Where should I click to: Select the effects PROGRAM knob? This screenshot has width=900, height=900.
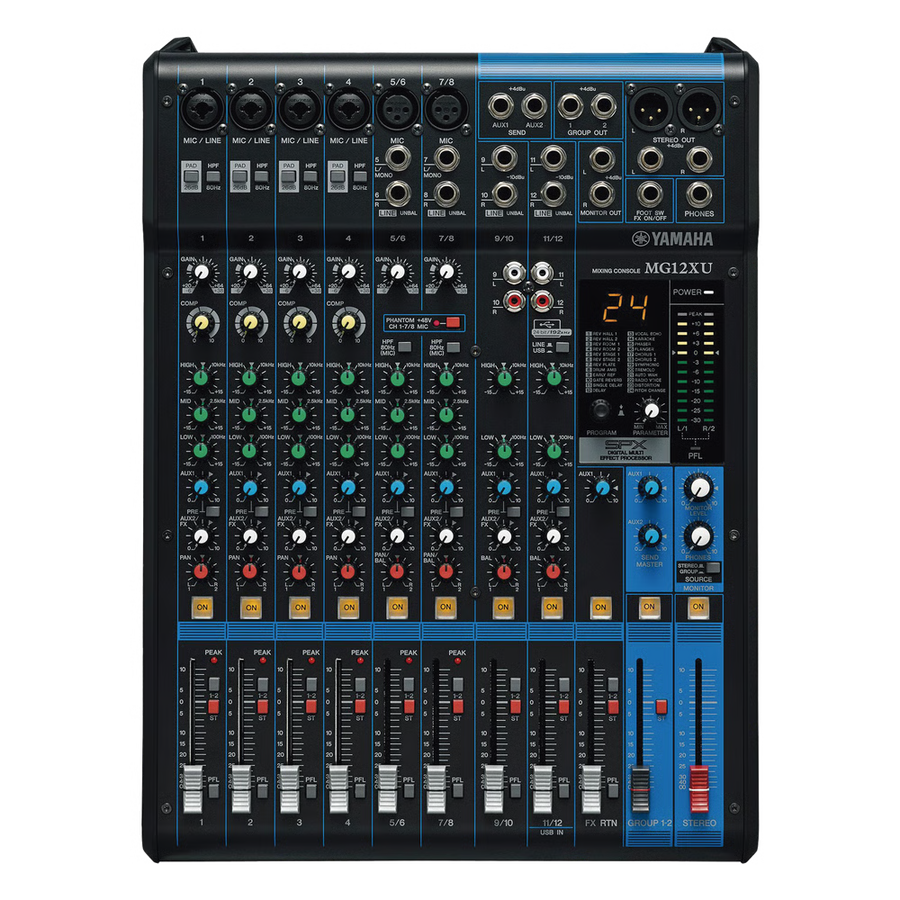pos(601,410)
